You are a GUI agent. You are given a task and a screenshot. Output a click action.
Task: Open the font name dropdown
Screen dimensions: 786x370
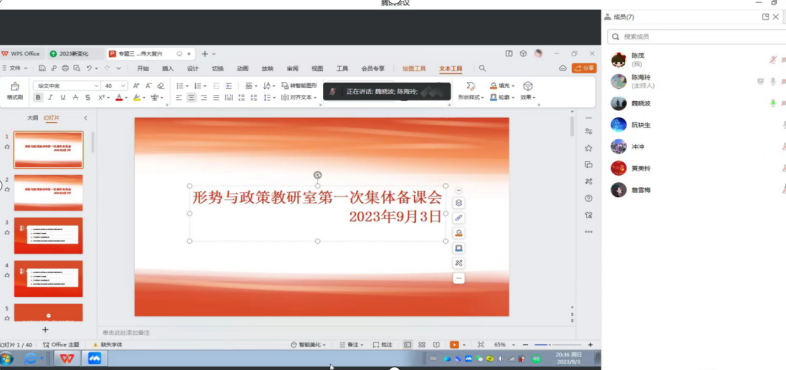pyautogui.click(x=67, y=86)
